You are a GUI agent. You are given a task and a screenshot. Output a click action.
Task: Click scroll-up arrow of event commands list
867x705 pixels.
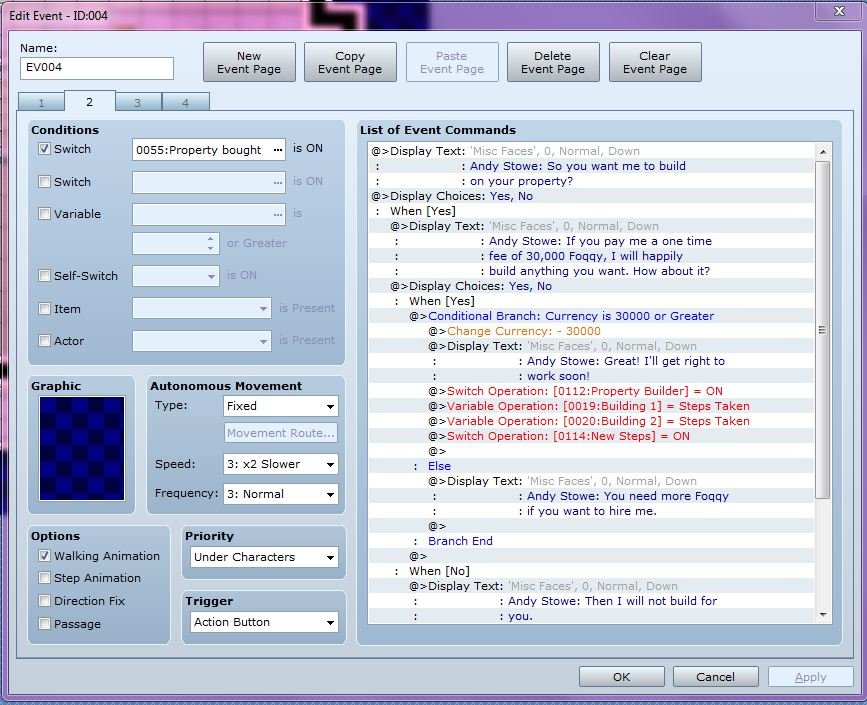(823, 152)
